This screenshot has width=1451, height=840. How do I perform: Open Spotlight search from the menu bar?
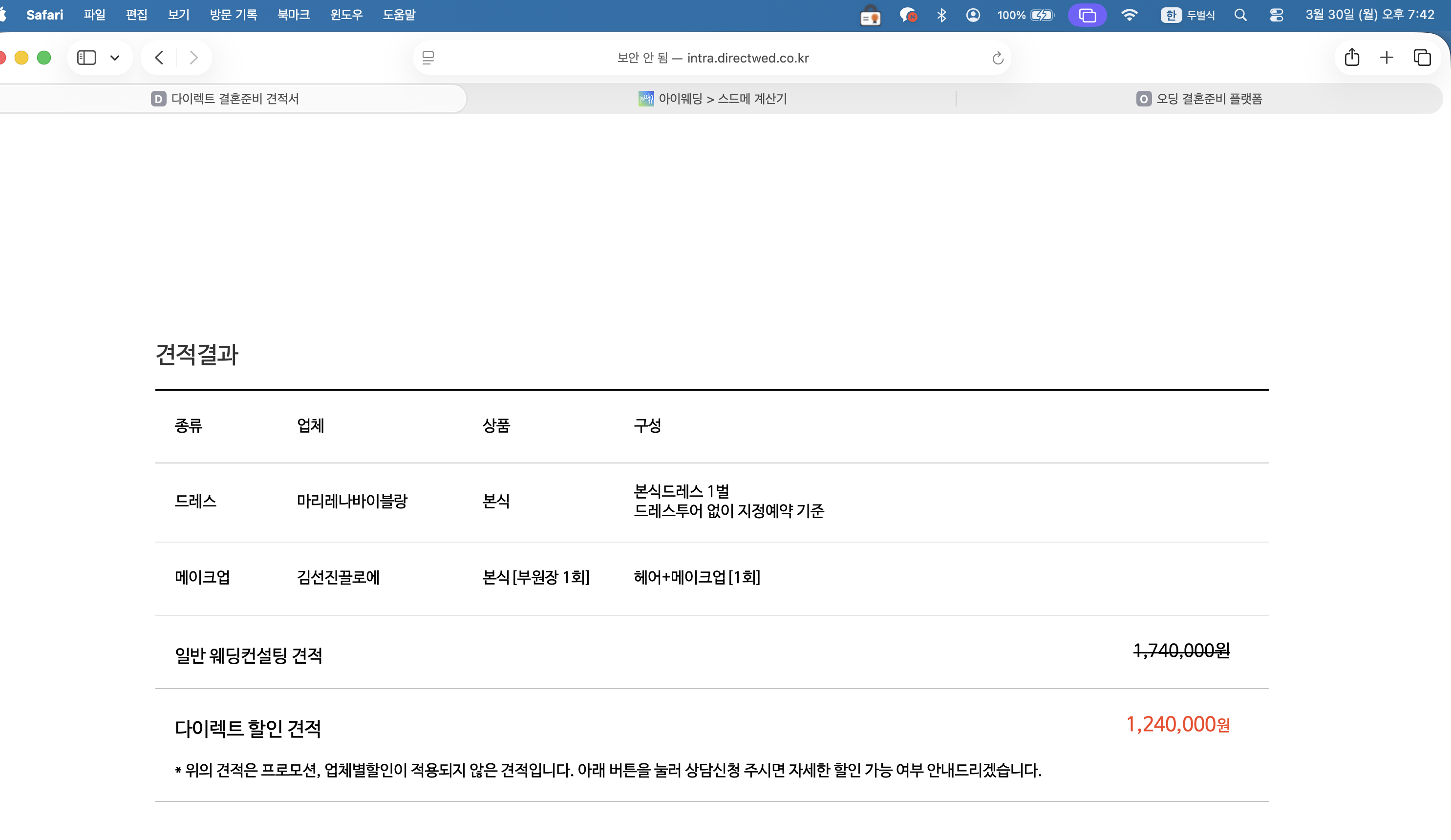[1241, 15]
